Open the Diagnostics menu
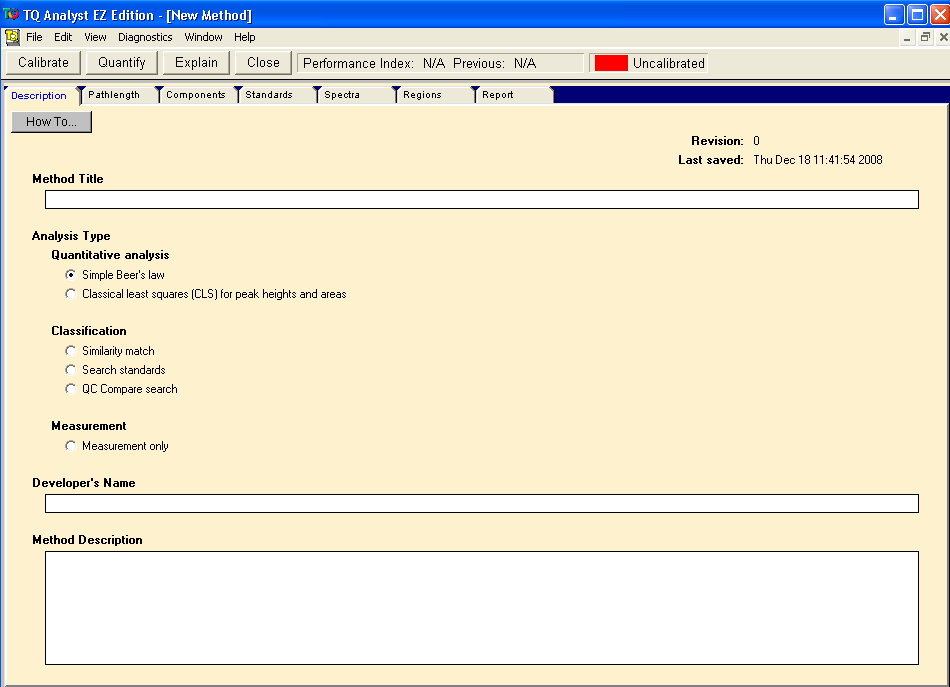 point(145,37)
